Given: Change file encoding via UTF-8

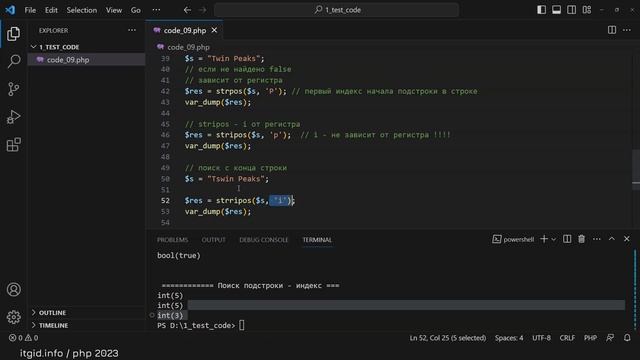Looking at the screenshot, I should pos(541,338).
